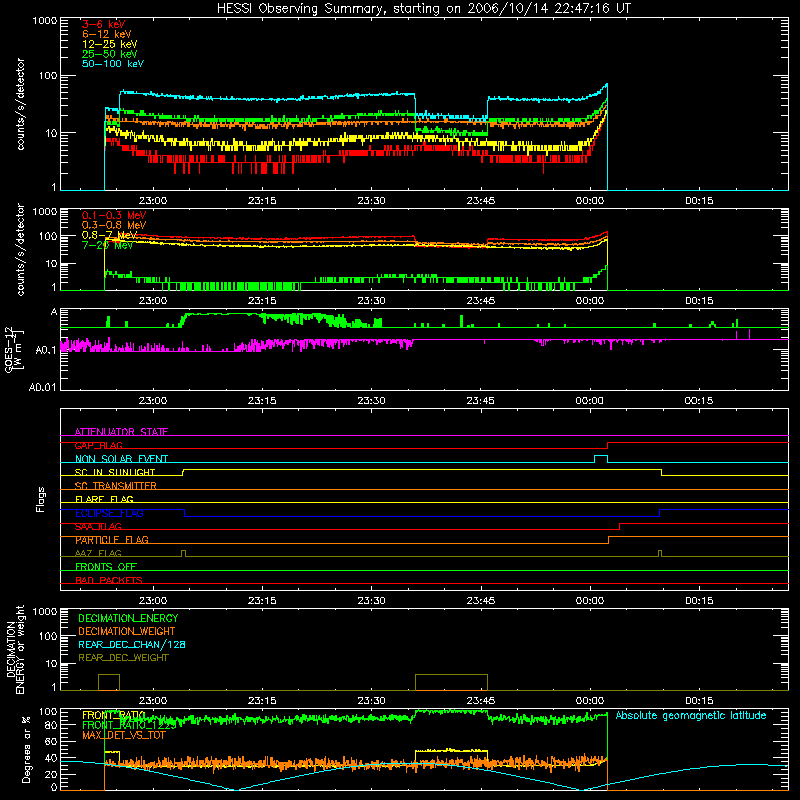Select the DECIMATION_ENERGY legend label
The image size is (800, 800).
pyautogui.click(x=128, y=618)
